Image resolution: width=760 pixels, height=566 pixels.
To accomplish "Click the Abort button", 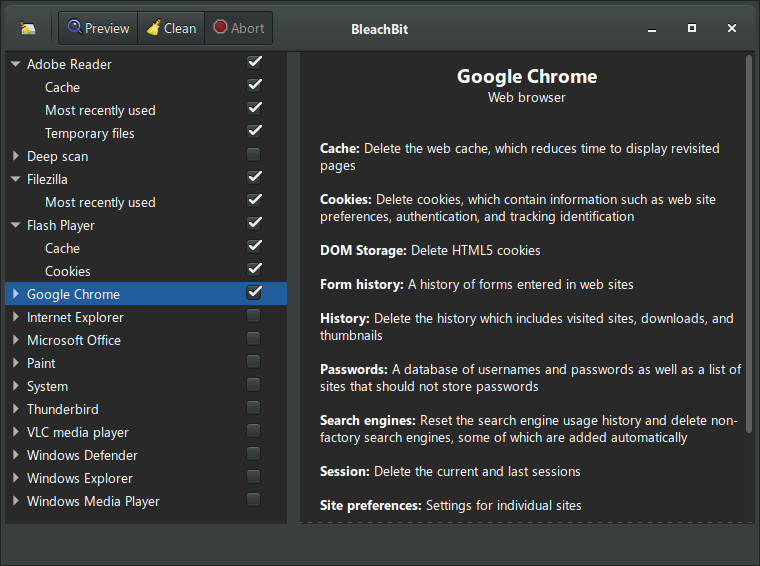I will 238,28.
